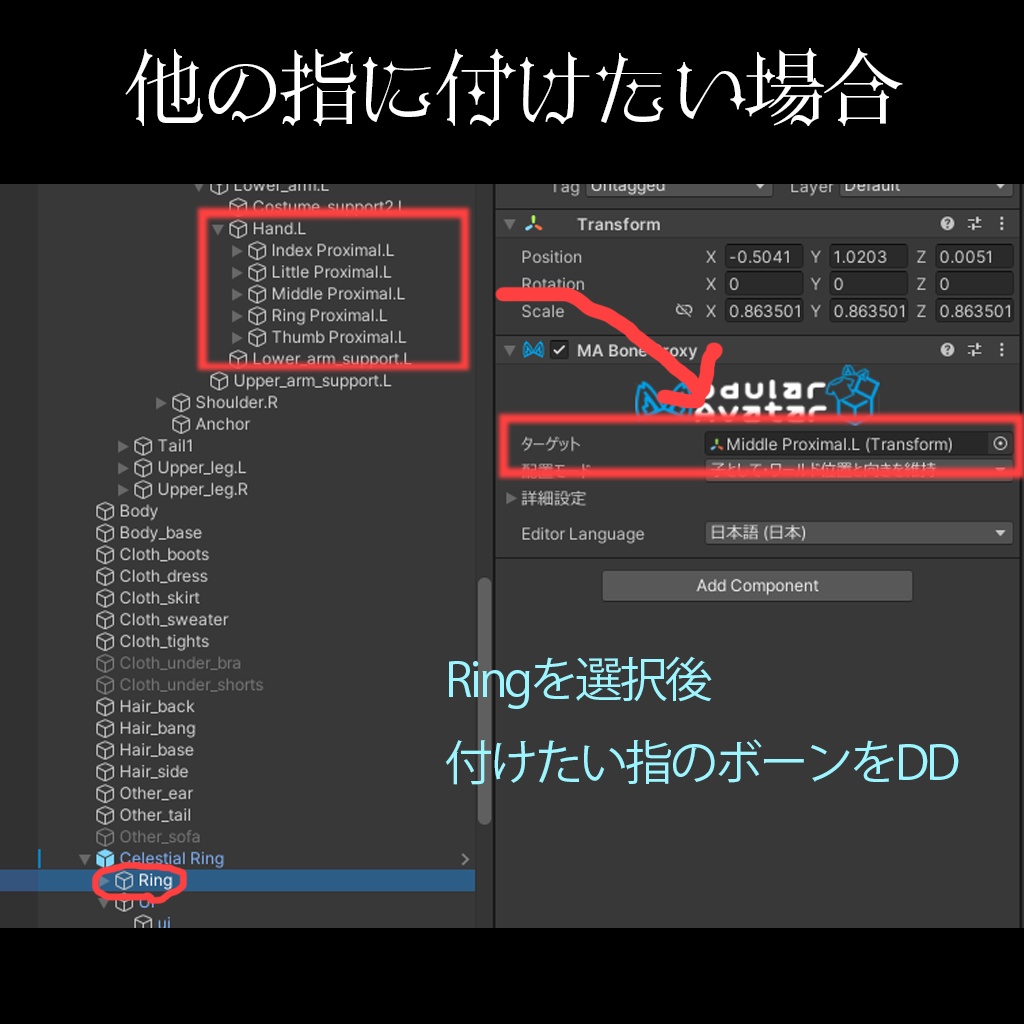Collapse the Hand.L hierarchy node

click(x=218, y=229)
